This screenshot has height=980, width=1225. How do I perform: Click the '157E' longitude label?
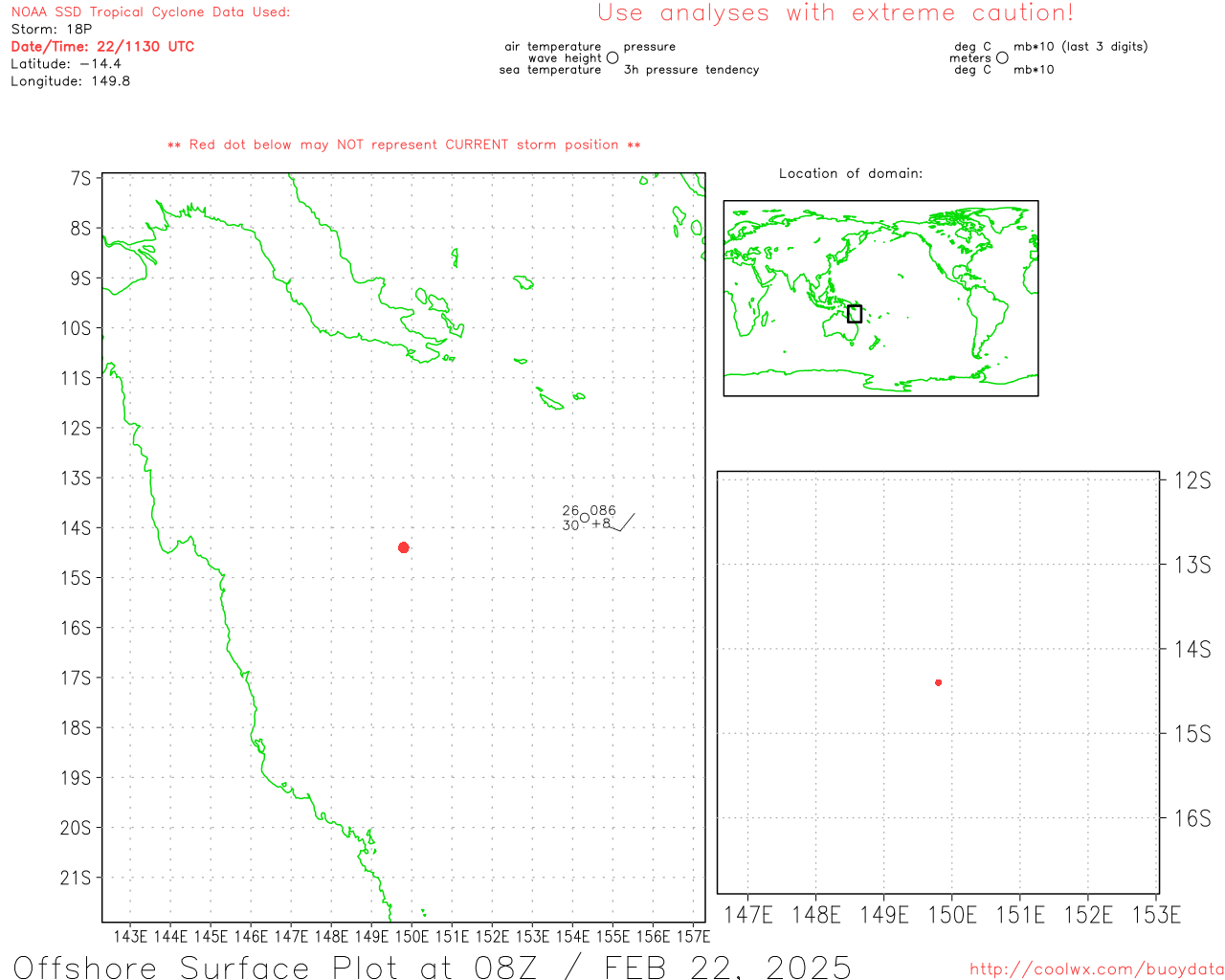click(694, 936)
